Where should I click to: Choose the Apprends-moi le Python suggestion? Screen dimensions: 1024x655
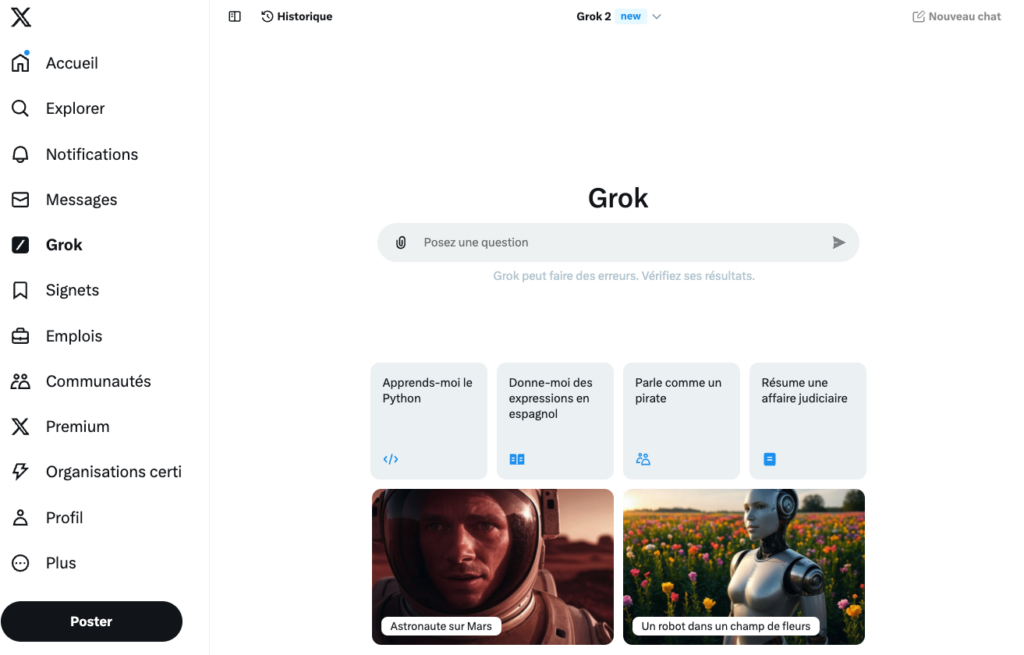pyautogui.click(x=429, y=420)
